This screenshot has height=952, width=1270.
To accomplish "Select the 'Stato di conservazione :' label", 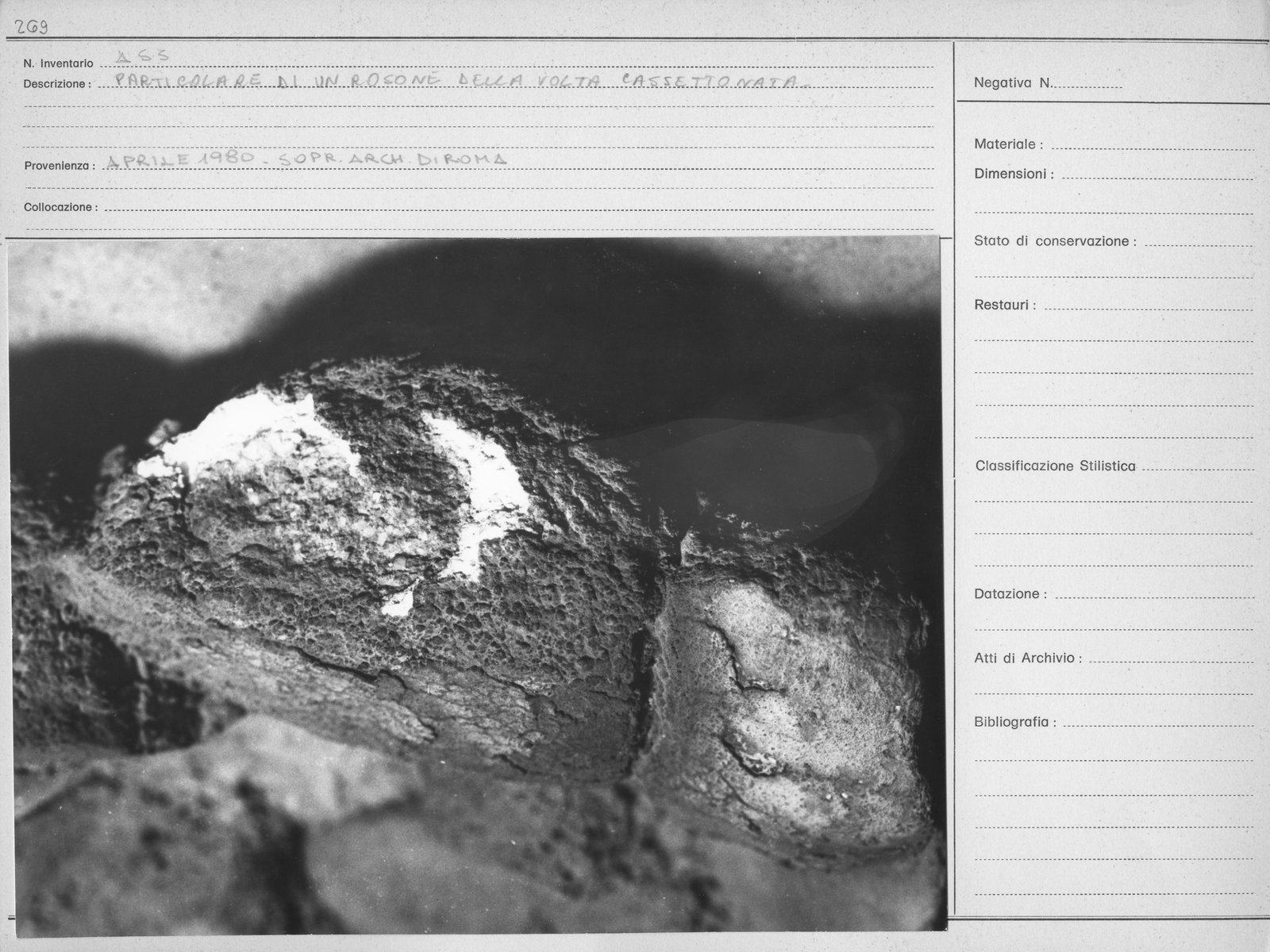I will (1055, 241).
